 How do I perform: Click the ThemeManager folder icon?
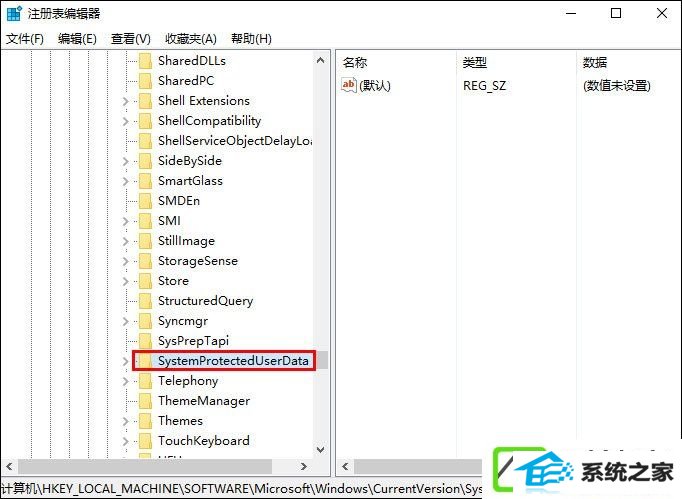point(145,401)
